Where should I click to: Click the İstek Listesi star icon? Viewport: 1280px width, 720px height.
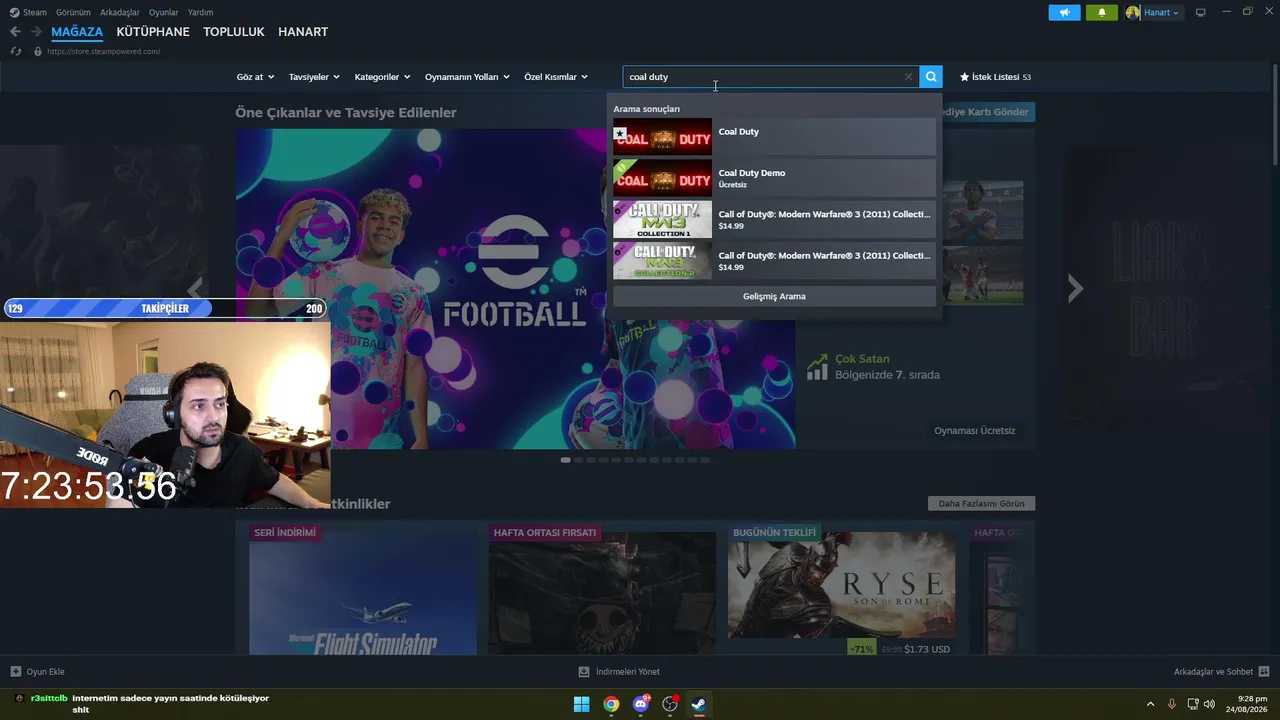[x=965, y=77]
